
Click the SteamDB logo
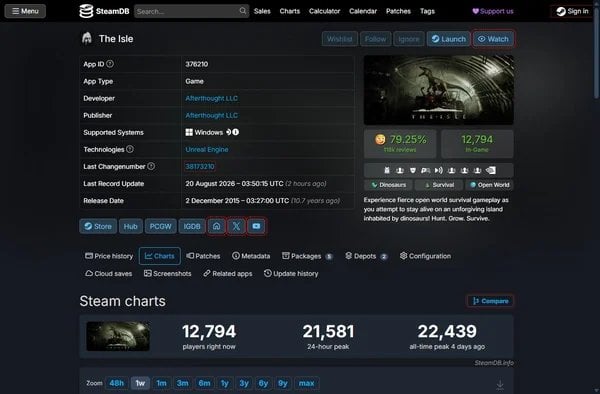[x=104, y=11]
